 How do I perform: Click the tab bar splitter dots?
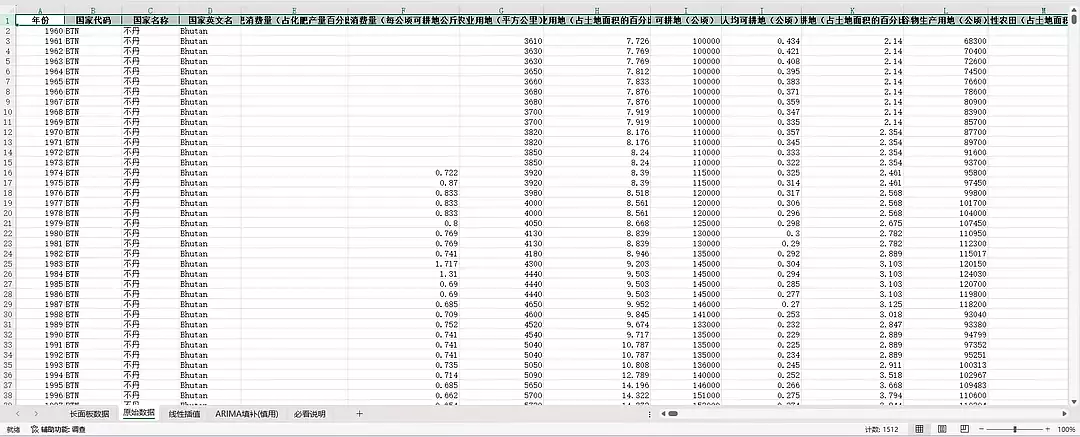(652, 414)
